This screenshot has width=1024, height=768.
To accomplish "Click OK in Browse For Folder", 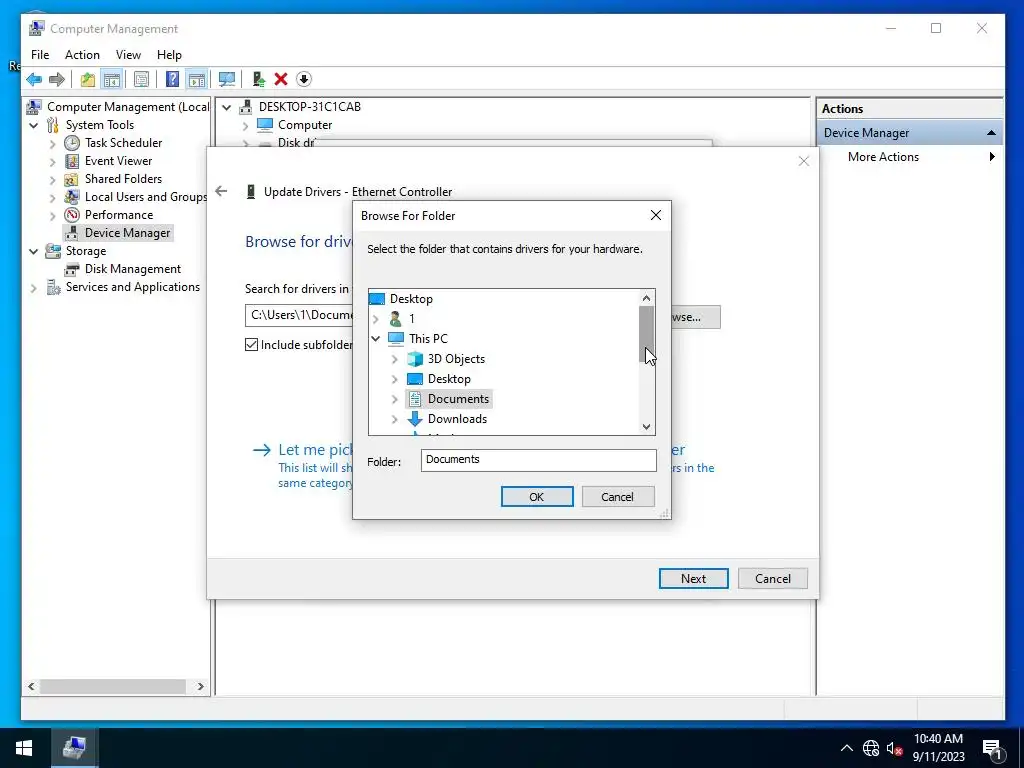I will (x=537, y=497).
